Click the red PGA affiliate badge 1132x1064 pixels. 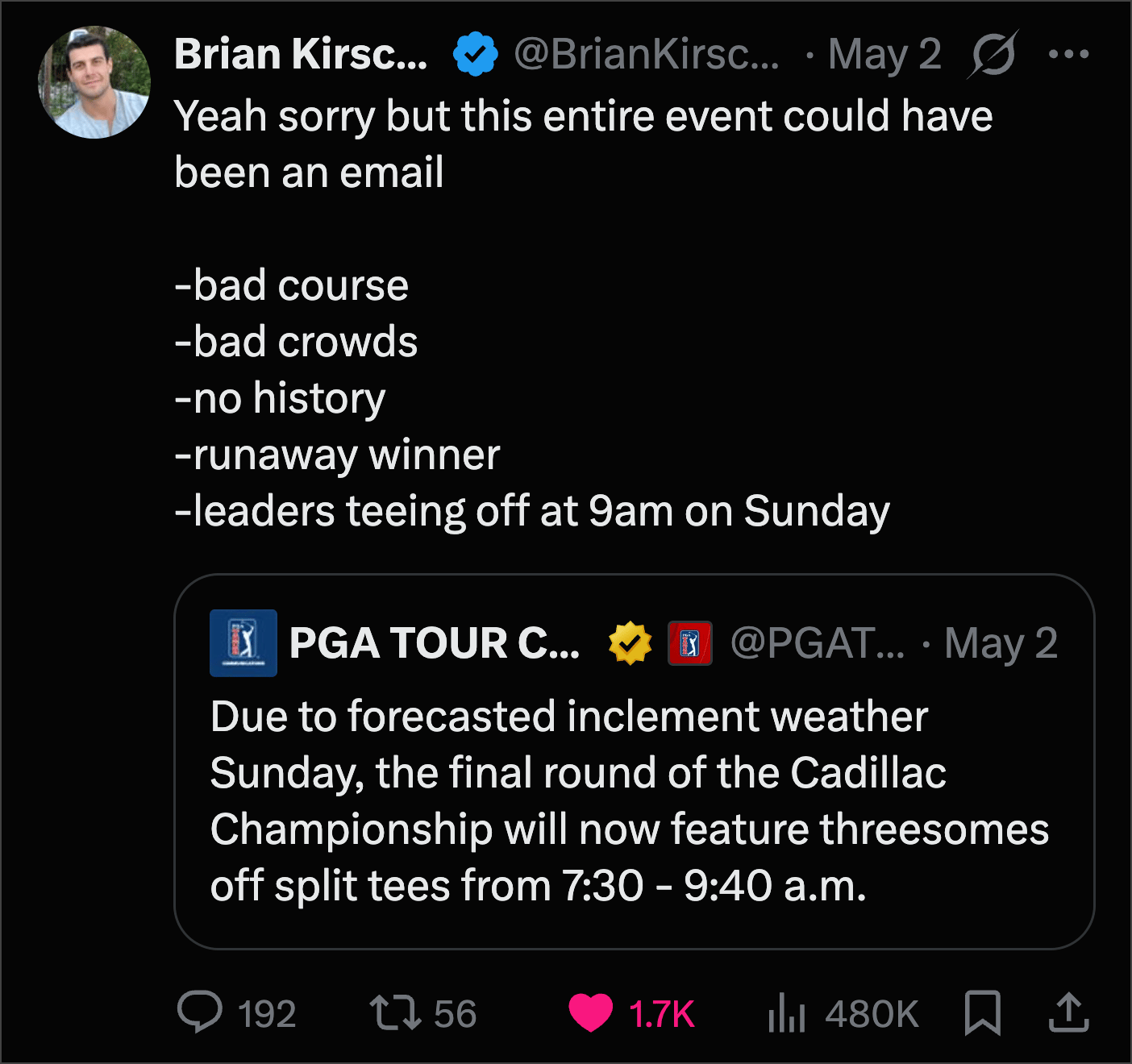pos(690,643)
